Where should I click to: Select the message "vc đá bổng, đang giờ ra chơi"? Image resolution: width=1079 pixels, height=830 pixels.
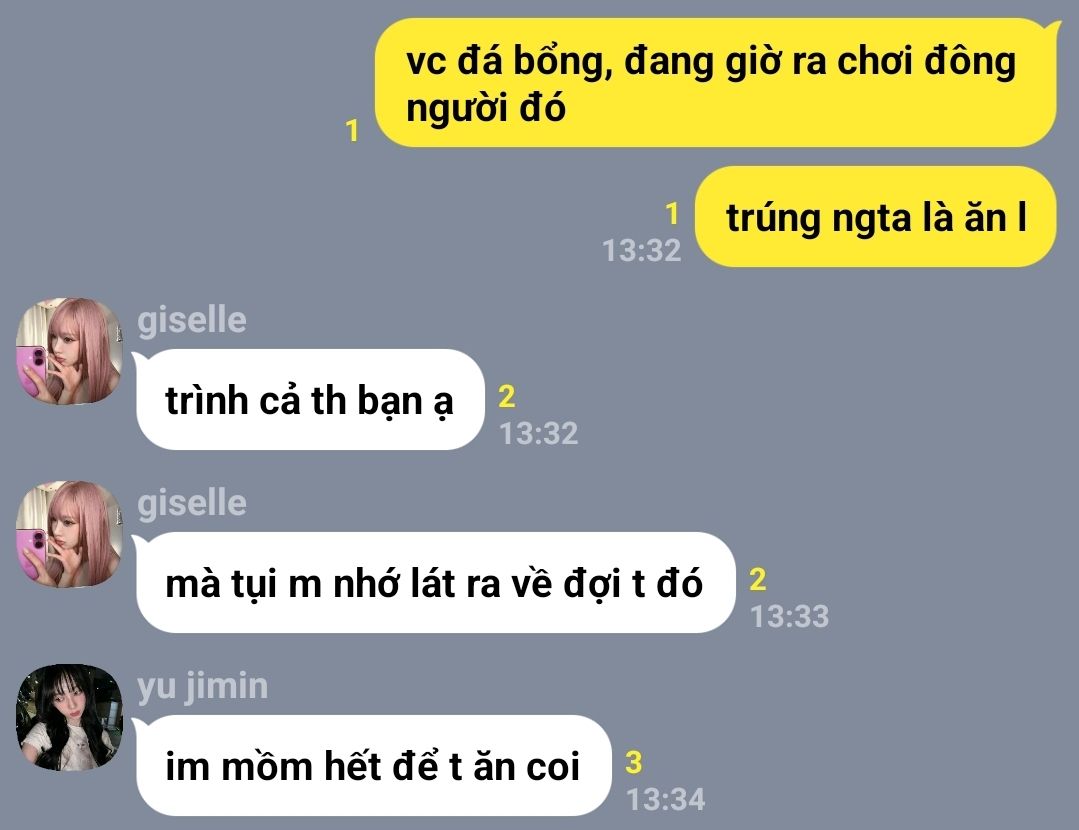716,83
